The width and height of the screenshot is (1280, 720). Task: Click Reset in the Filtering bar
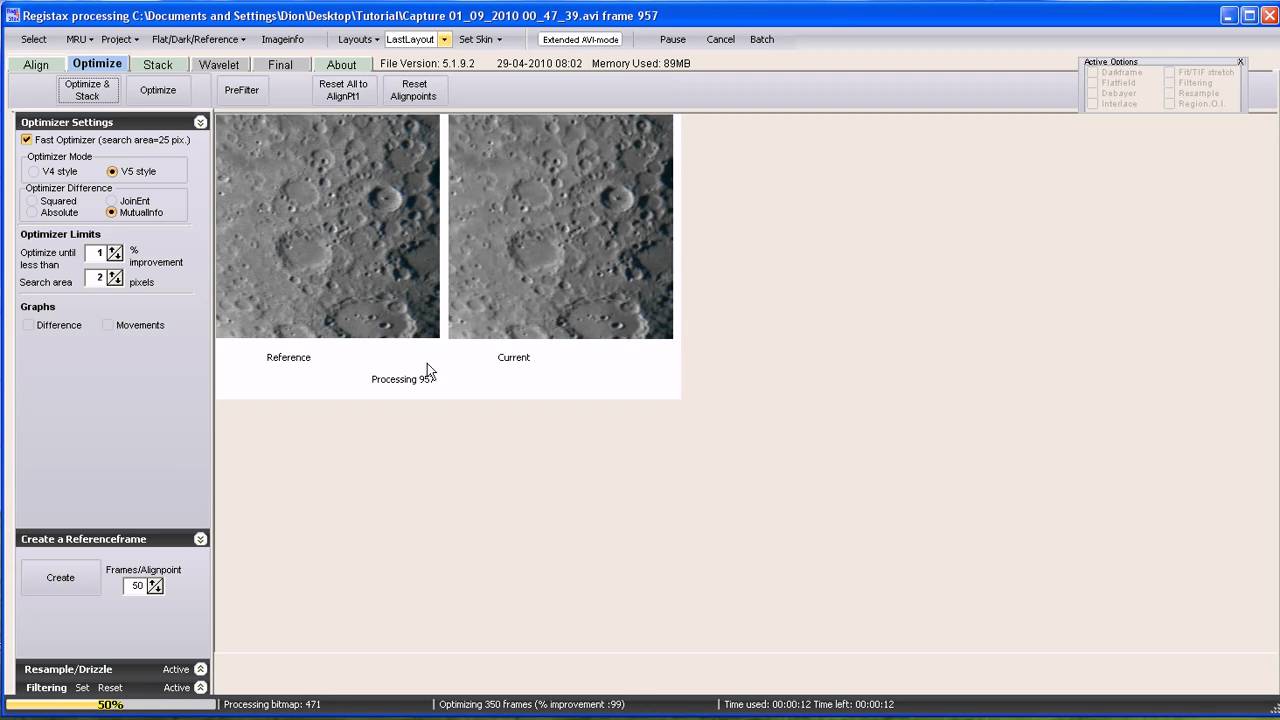pyautogui.click(x=110, y=688)
